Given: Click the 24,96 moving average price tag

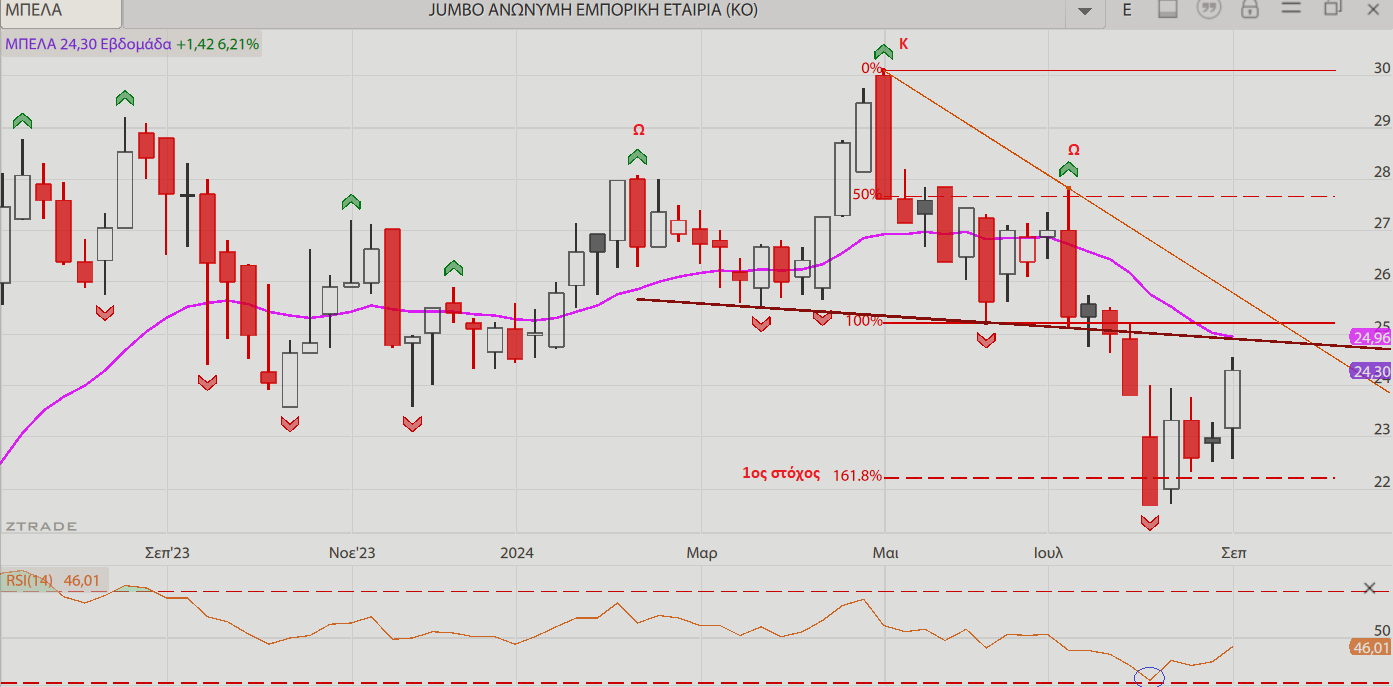Looking at the screenshot, I should click(1370, 338).
